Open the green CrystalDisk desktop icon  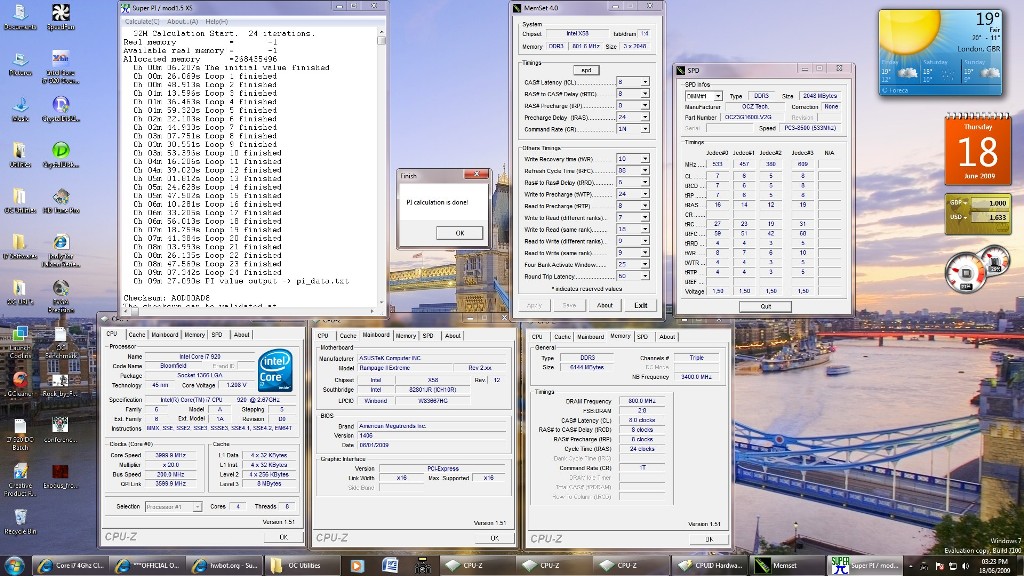click(x=61, y=154)
